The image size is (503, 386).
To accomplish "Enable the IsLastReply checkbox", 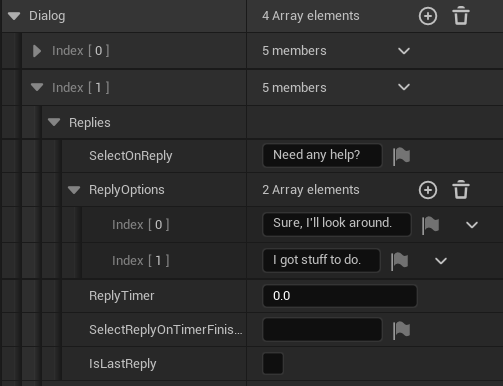I will 273,363.
